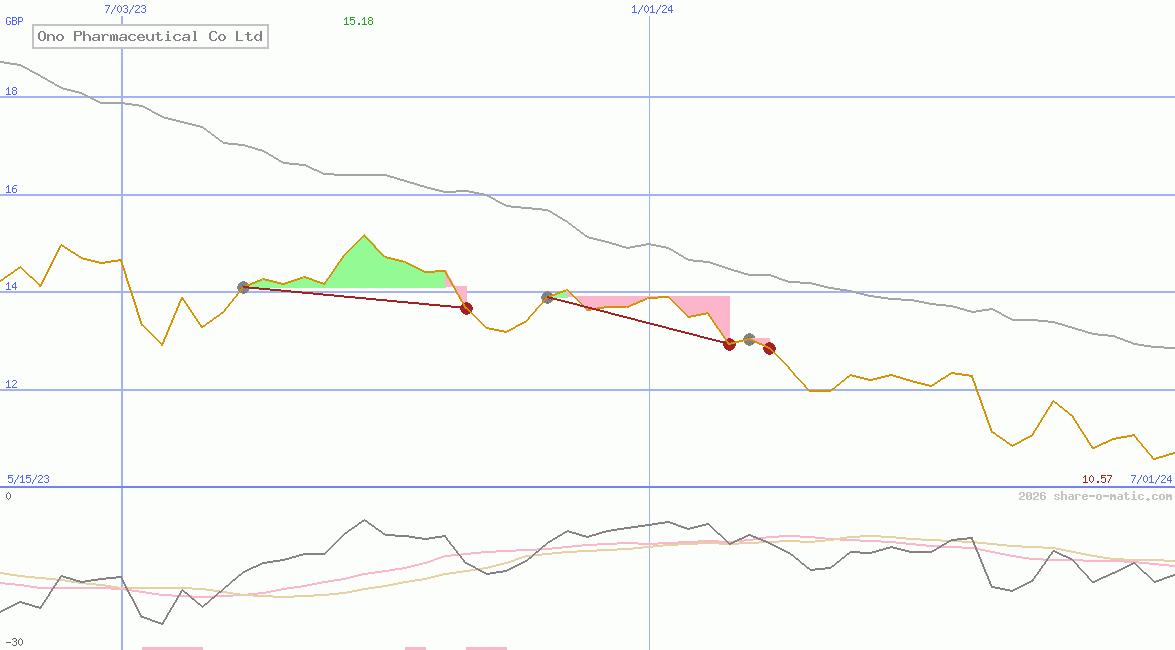Click the red 10.57 low value
The width and height of the screenshot is (1175, 650).
tap(1097, 478)
